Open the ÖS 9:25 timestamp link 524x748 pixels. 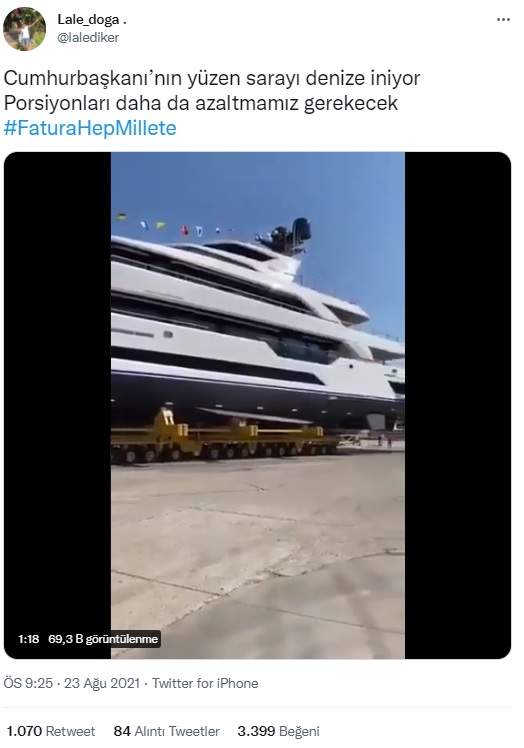tap(28, 683)
